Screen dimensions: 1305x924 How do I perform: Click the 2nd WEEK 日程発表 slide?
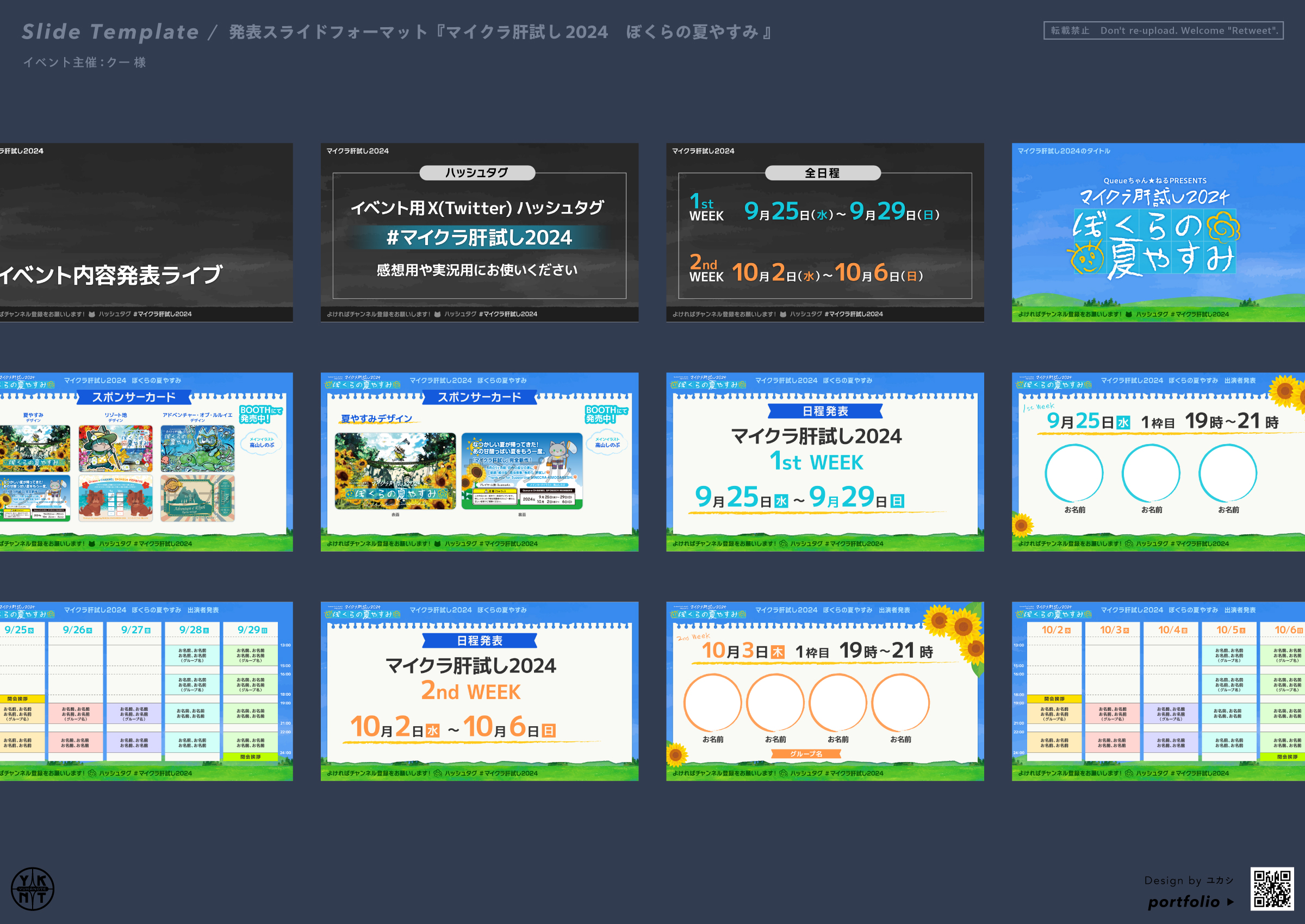pyautogui.click(x=479, y=691)
